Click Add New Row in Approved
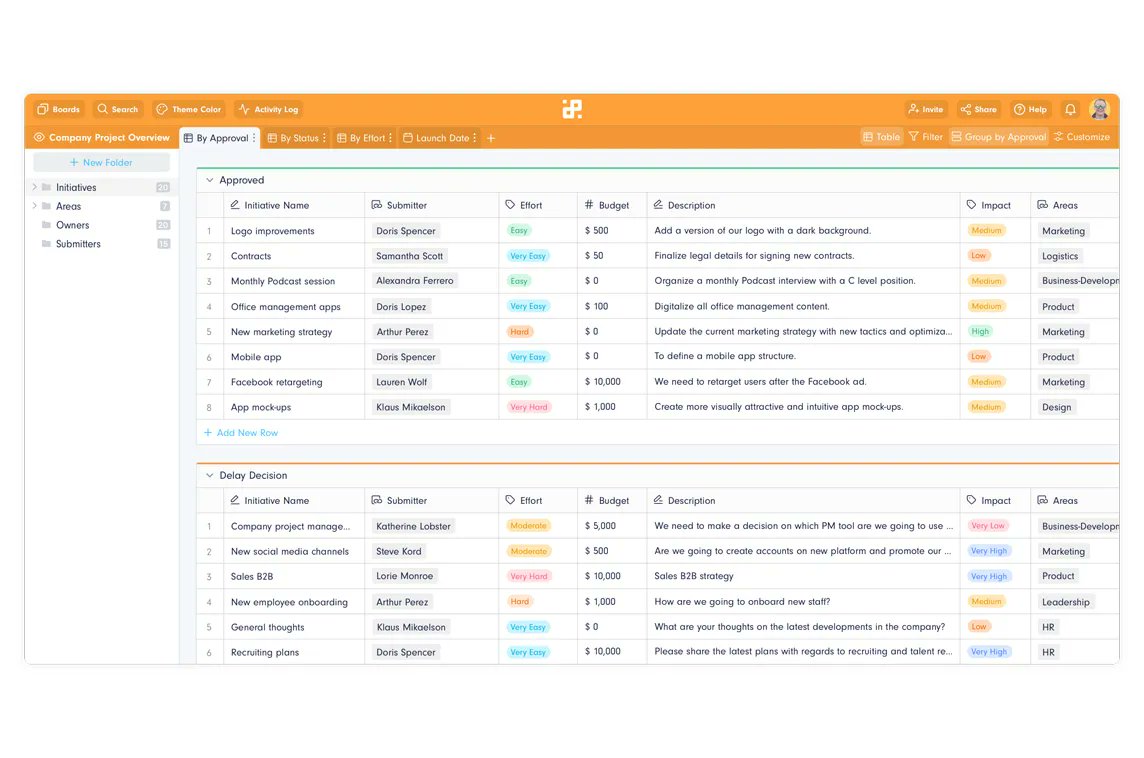The image size is (1144, 758). [x=241, y=433]
